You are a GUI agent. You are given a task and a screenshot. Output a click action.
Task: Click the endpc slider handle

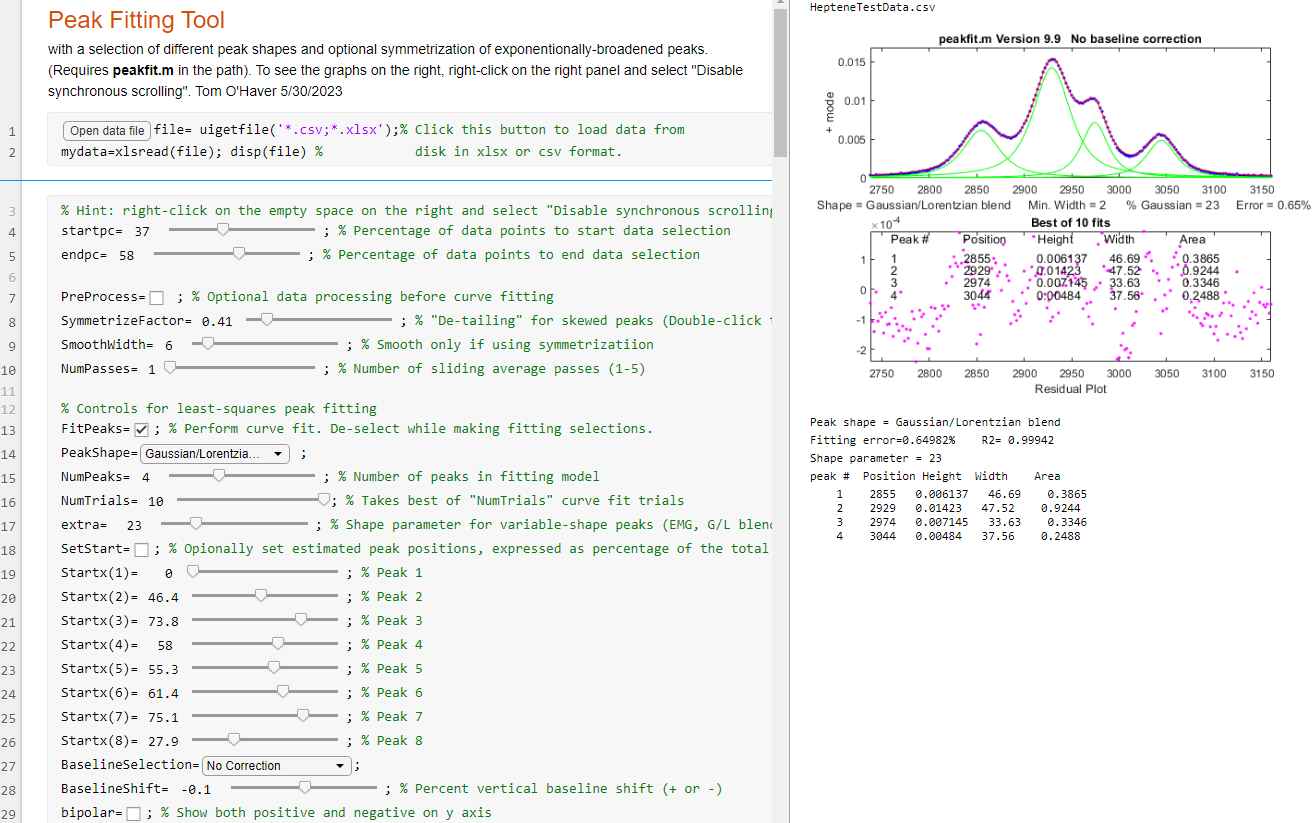click(x=238, y=255)
